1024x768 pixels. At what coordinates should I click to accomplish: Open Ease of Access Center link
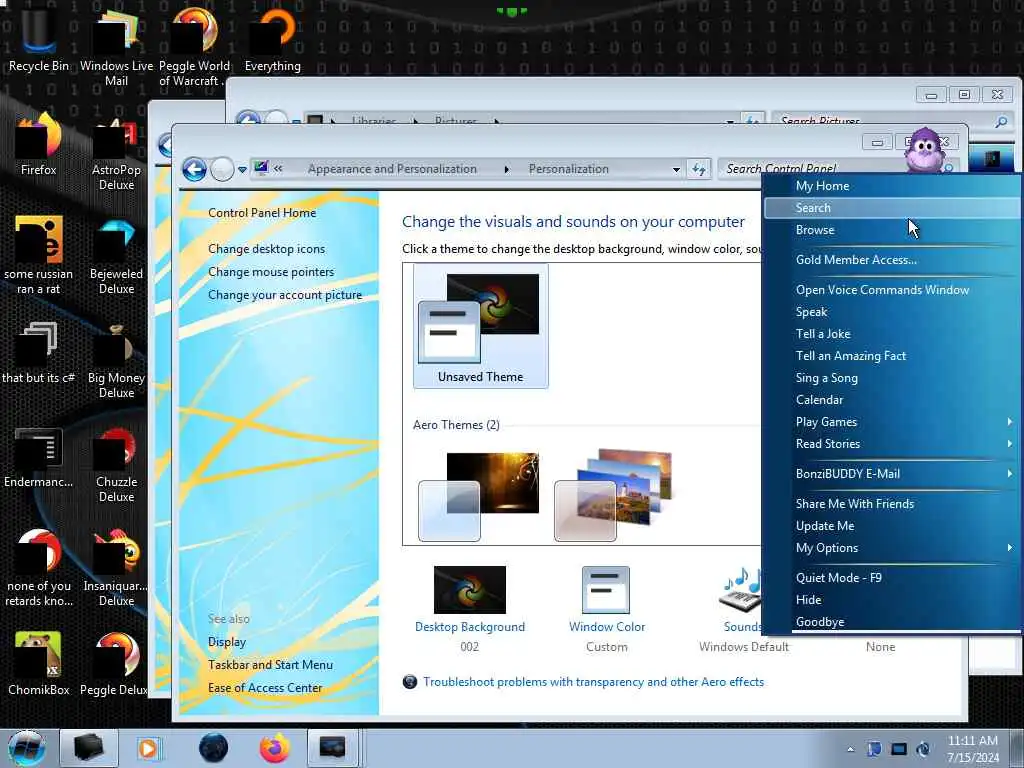(264, 688)
